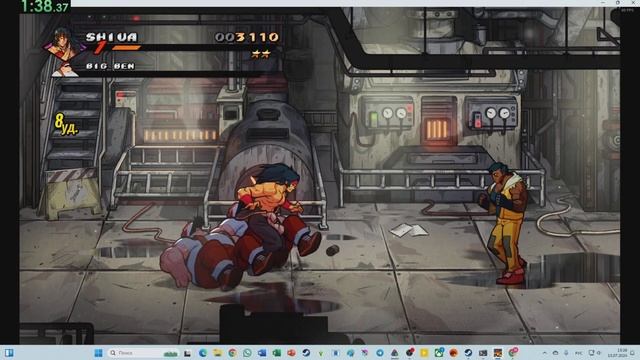
Task: Click the SHIVA player name
Action: click(112, 37)
